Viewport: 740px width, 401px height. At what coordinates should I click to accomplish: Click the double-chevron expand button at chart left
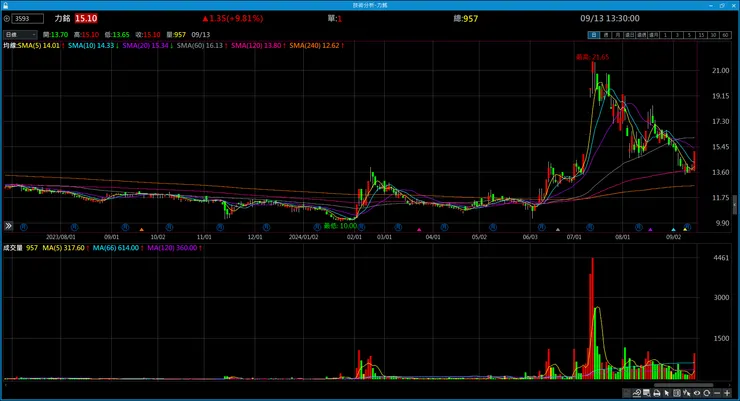(8, 226)
